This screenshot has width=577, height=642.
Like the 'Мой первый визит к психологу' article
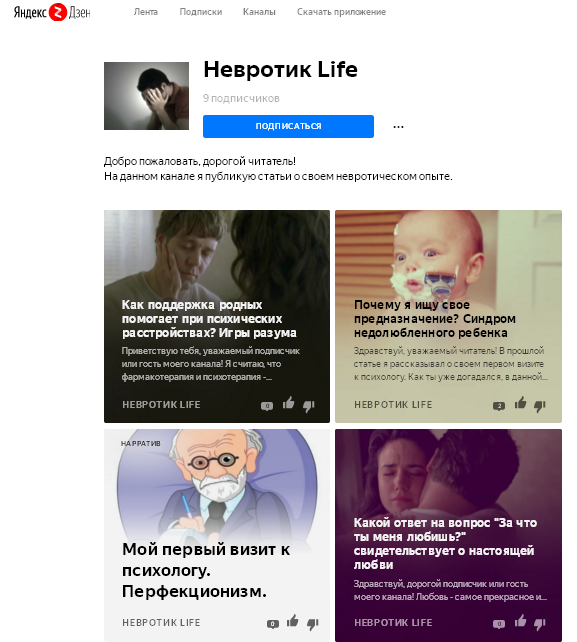coord(292,621)
